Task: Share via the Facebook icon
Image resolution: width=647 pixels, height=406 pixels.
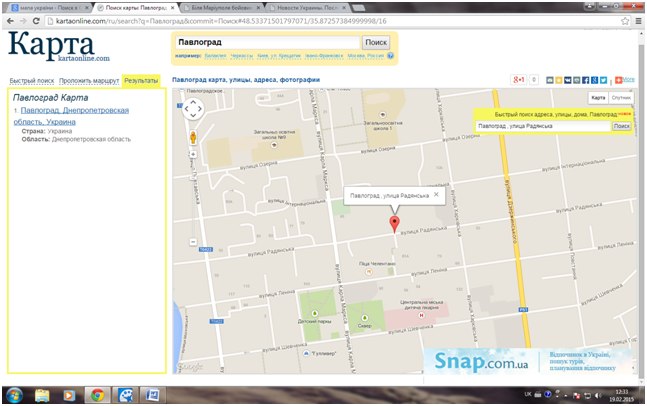Action: 586,80
